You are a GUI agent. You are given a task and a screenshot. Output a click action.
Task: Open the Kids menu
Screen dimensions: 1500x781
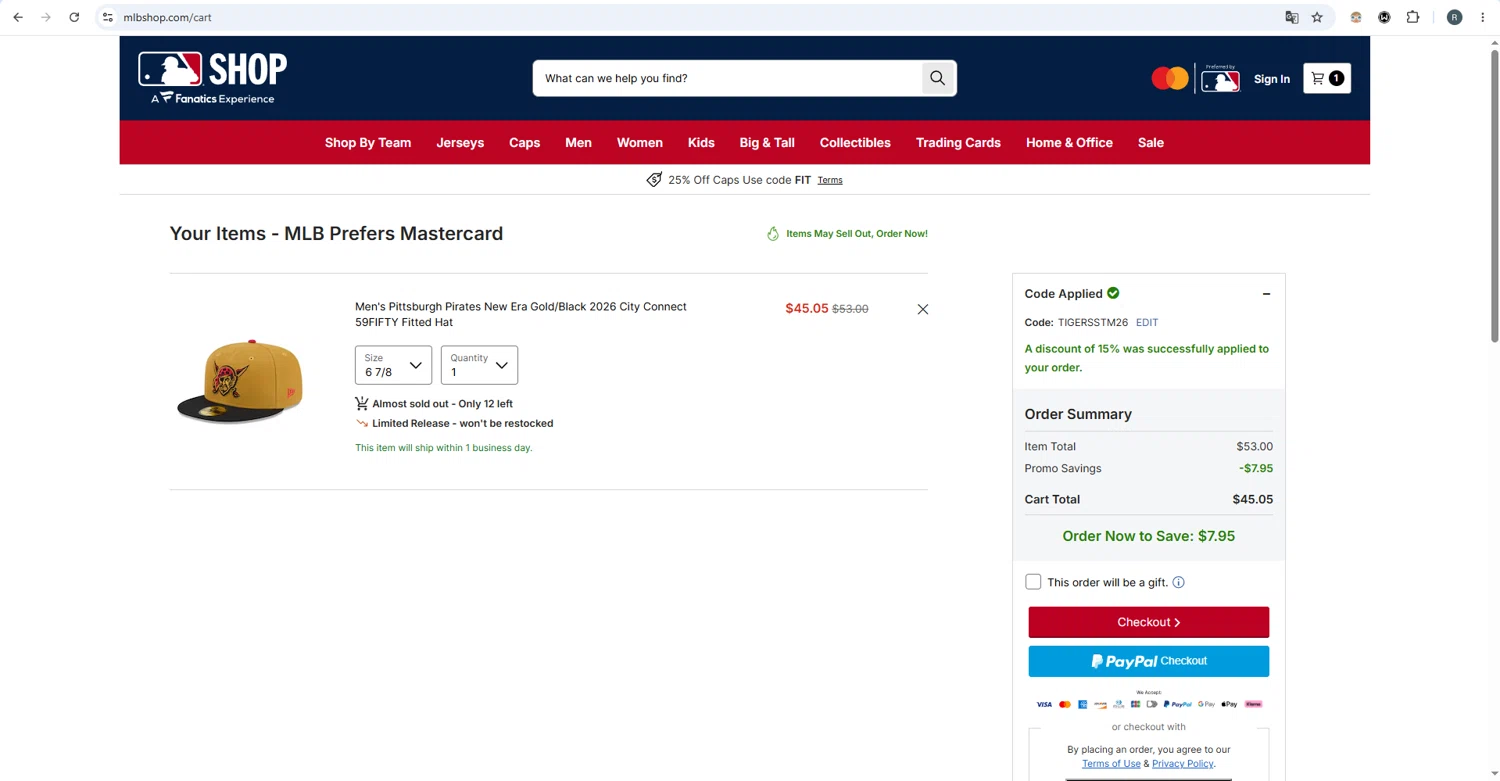point(701,143)
